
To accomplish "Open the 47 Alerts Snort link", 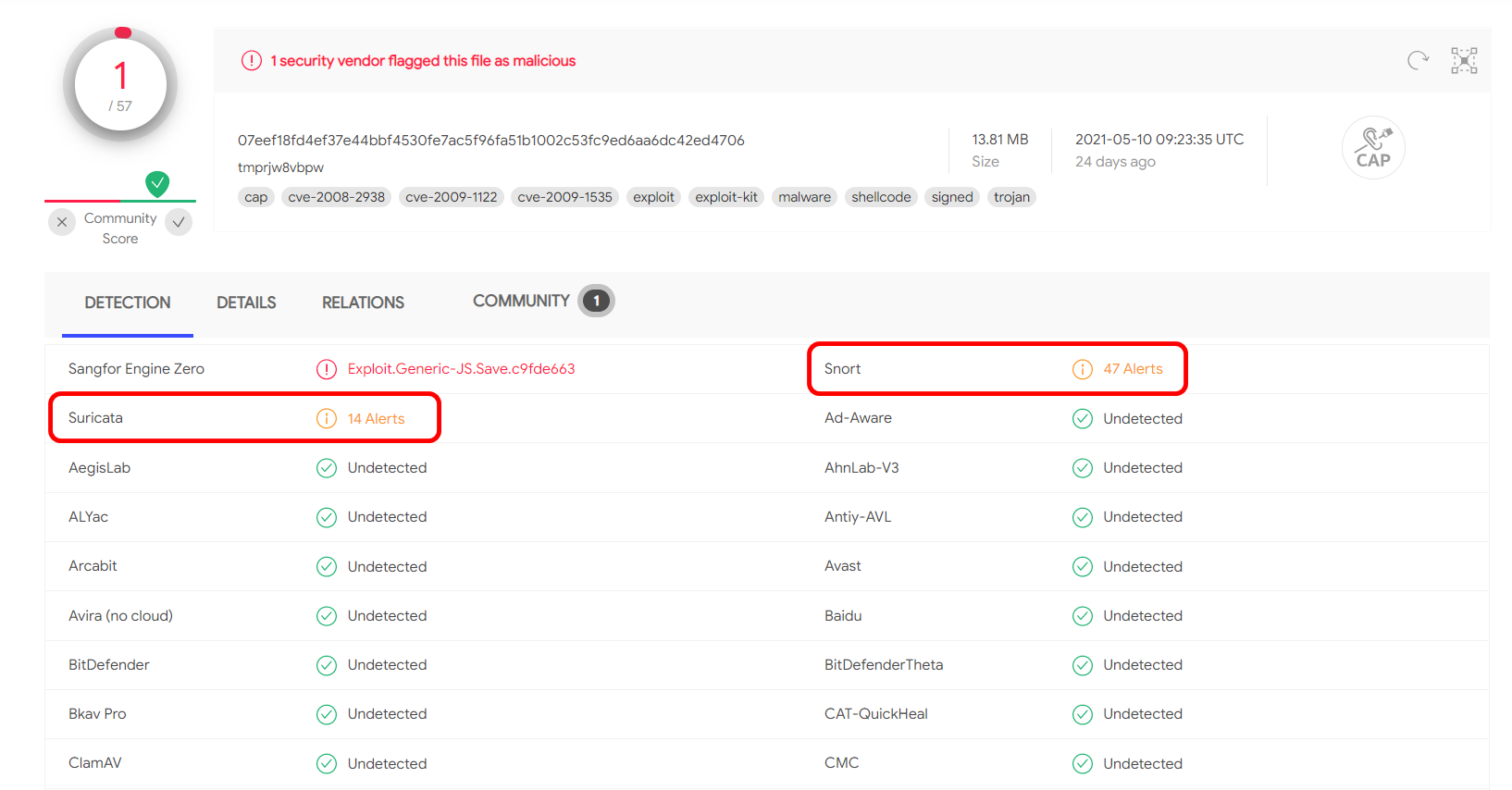I will point(1133,369).
